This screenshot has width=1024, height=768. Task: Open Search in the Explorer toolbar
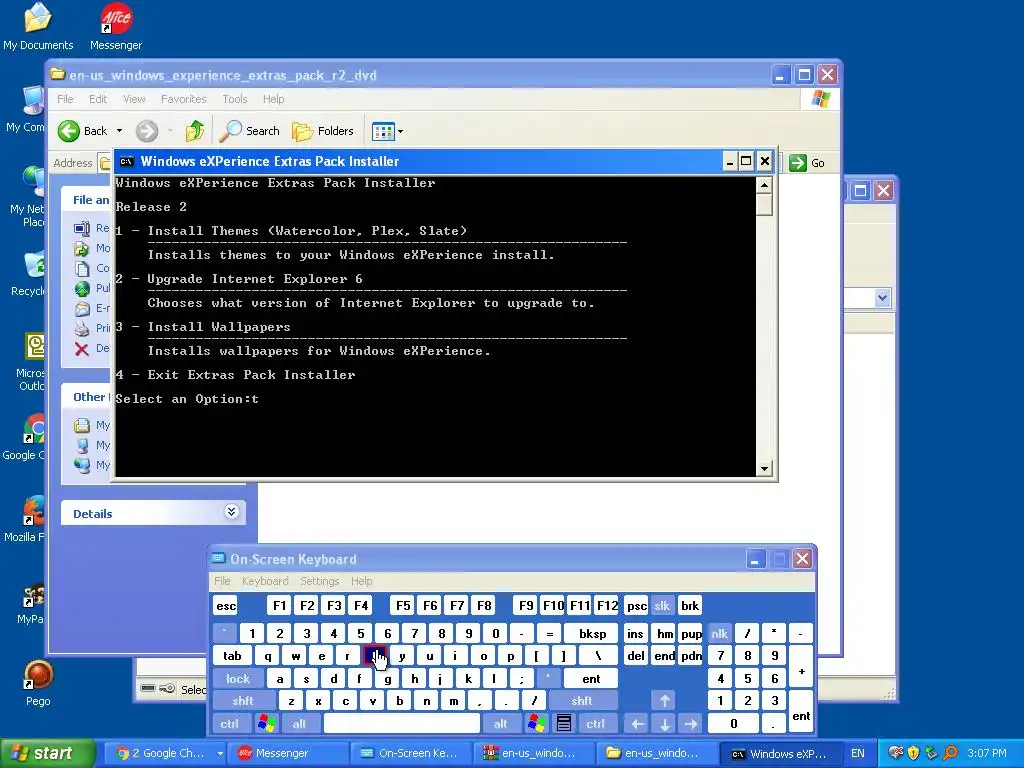point(249,131)
